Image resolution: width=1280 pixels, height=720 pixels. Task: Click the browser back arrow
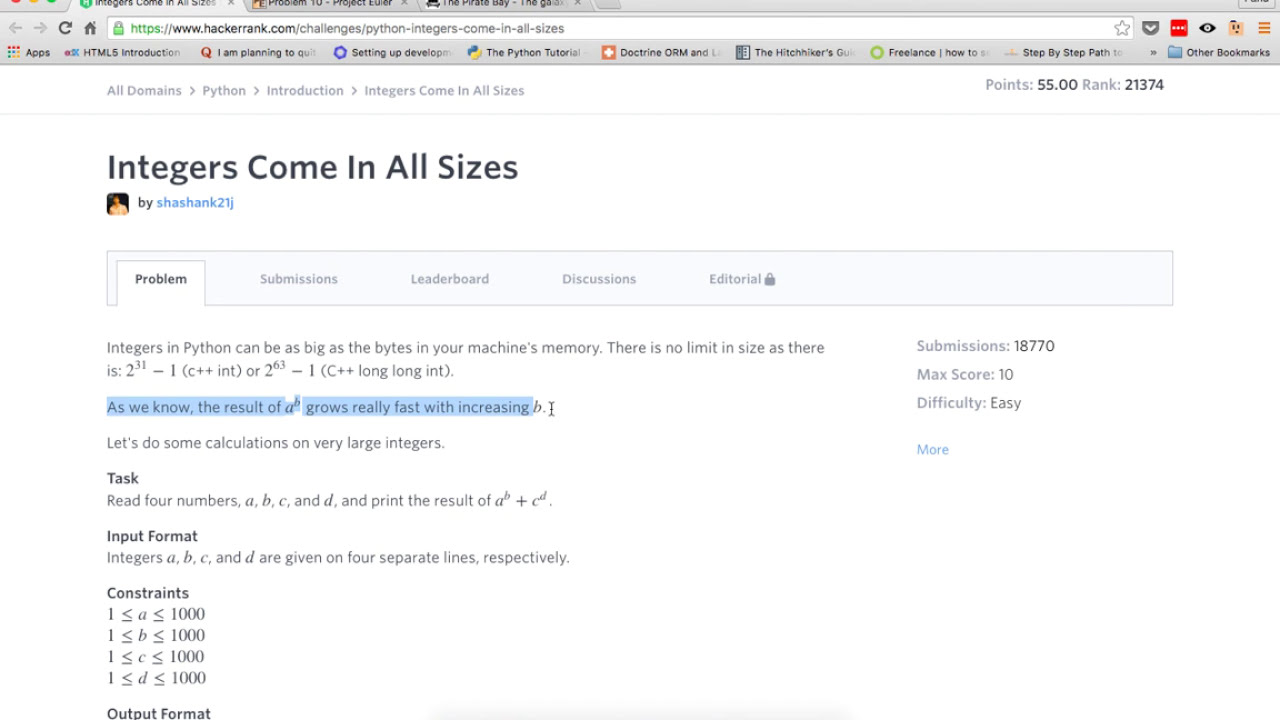pos(15,28)
